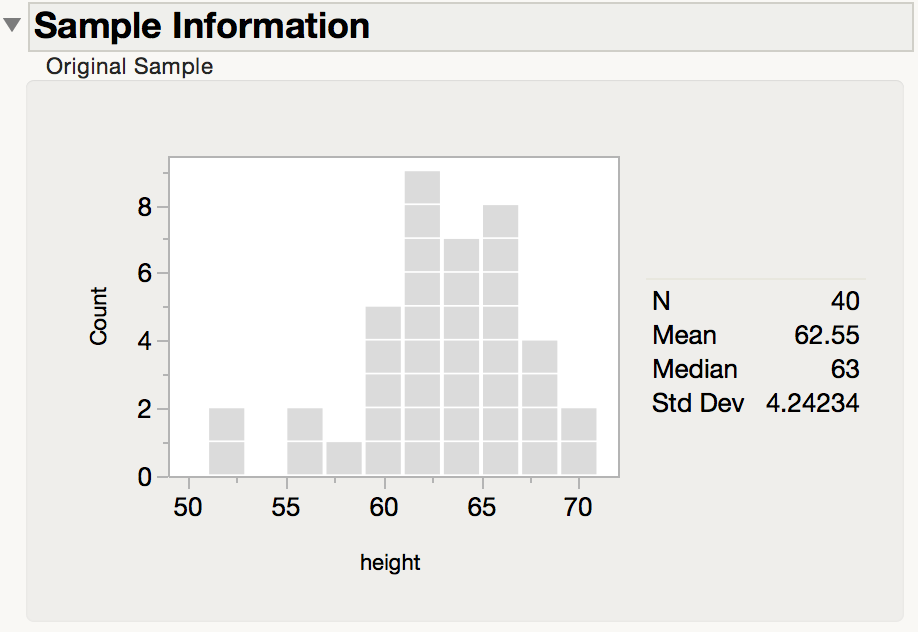Select the histogram bar at 63-65
This screenshot has width=918, height=632.
461,357
